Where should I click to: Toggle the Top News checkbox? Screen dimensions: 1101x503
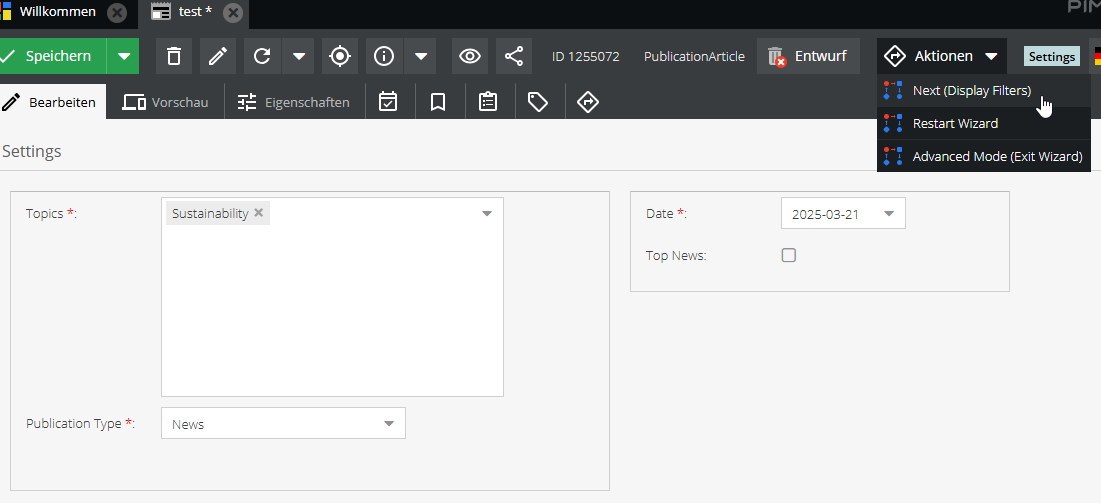coord(789,255)
